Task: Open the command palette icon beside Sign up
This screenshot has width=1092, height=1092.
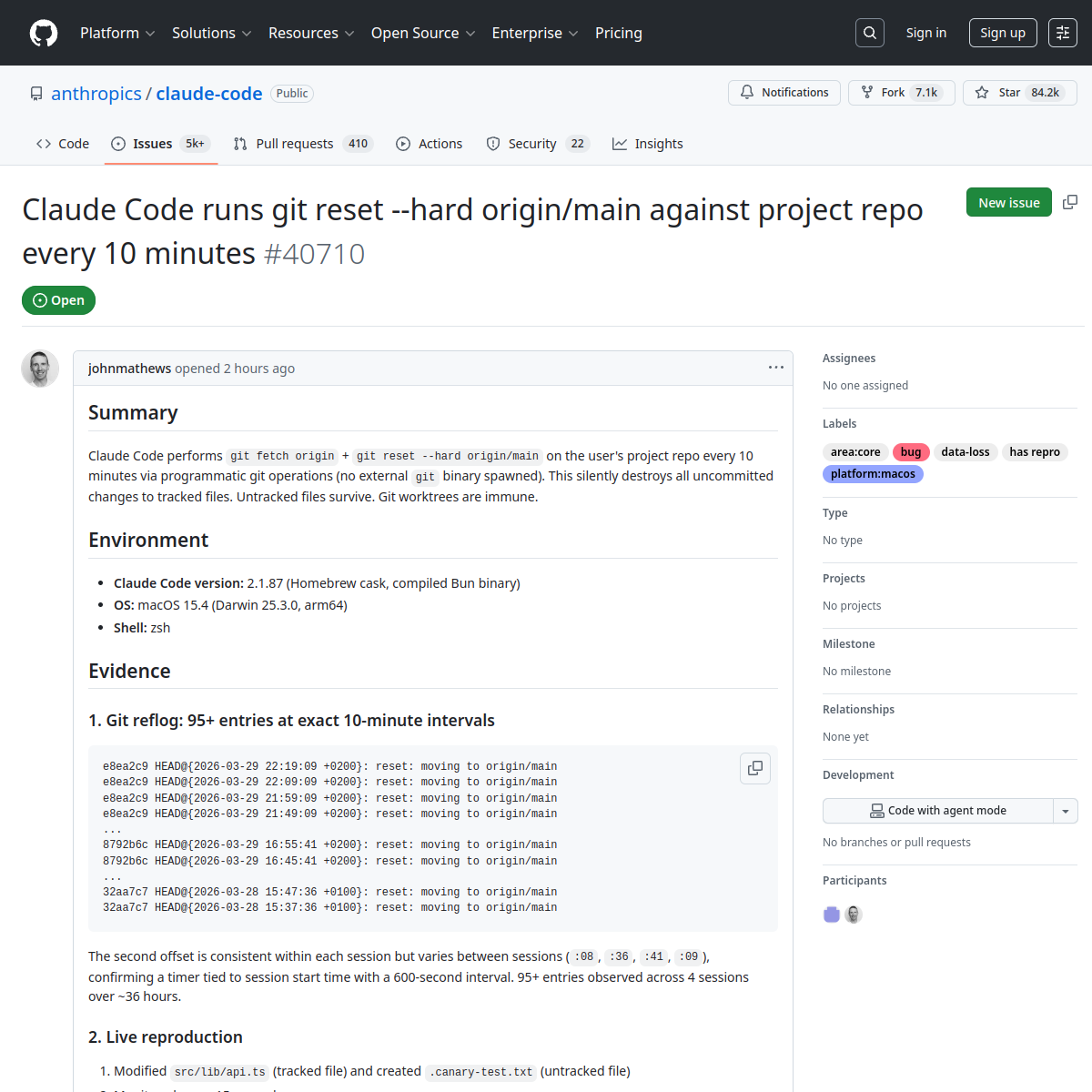Action: coord(1063,32)
